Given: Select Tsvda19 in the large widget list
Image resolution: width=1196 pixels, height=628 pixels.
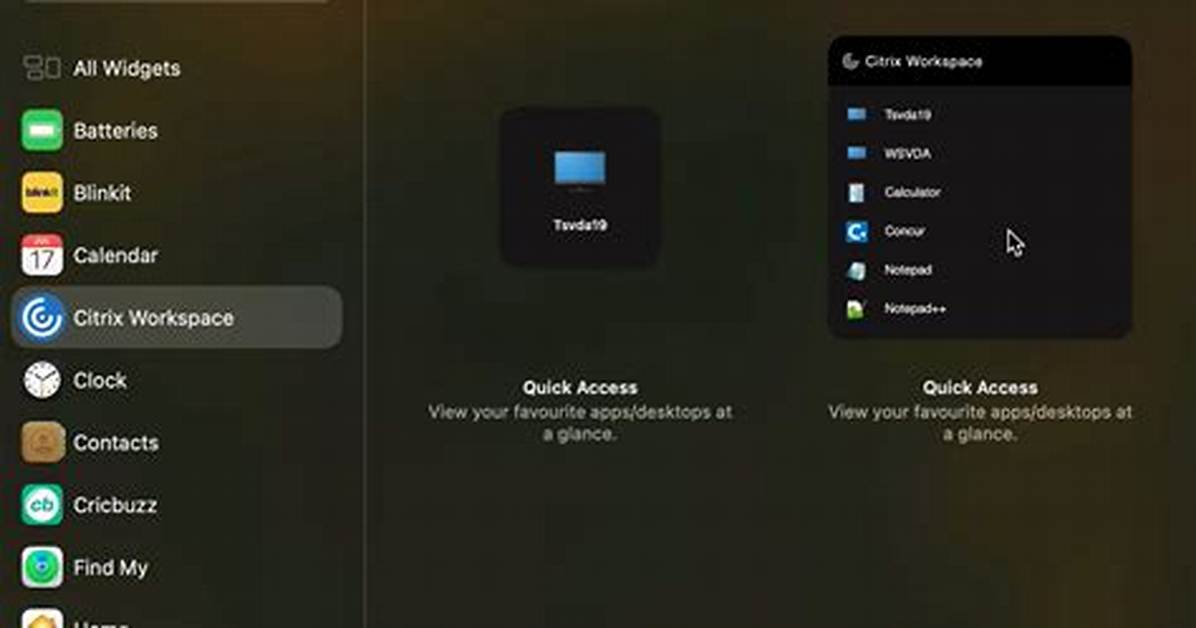Looking at the screenshot, I should [907, 115].
